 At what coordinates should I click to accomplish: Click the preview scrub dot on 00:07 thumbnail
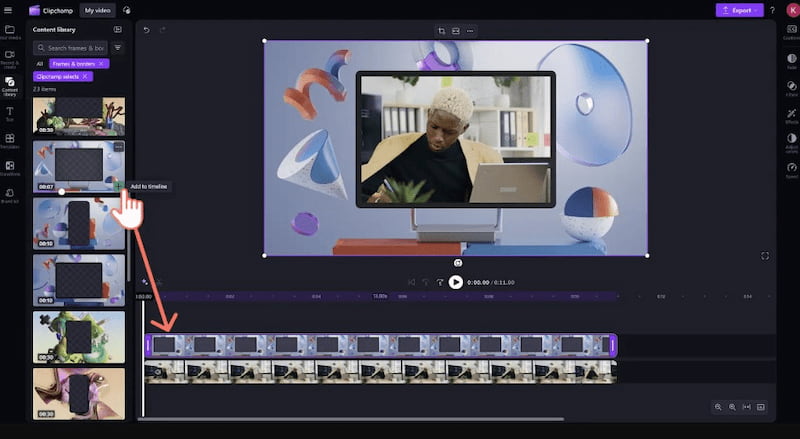[x=62, y=192]
